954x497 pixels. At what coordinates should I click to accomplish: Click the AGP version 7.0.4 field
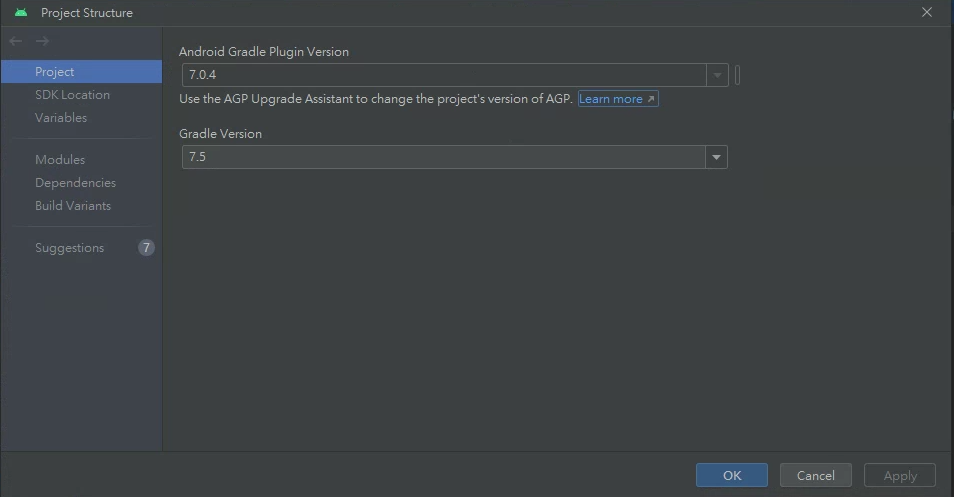[444, 75]
